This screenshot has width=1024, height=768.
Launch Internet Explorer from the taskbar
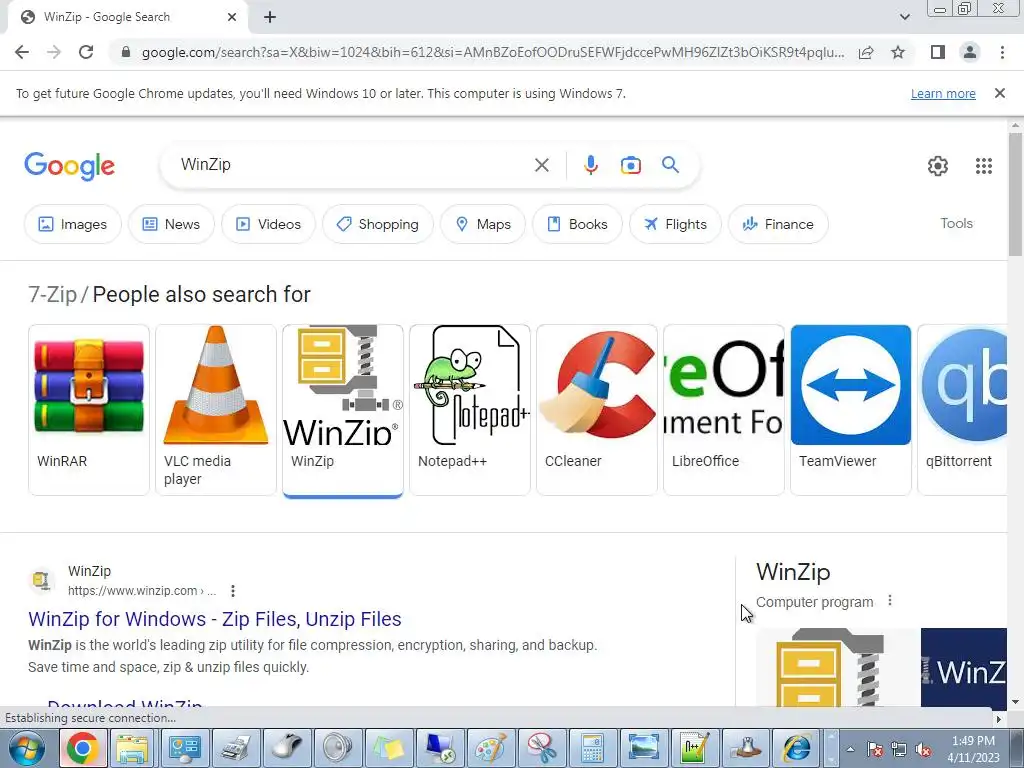pos(796,748)
